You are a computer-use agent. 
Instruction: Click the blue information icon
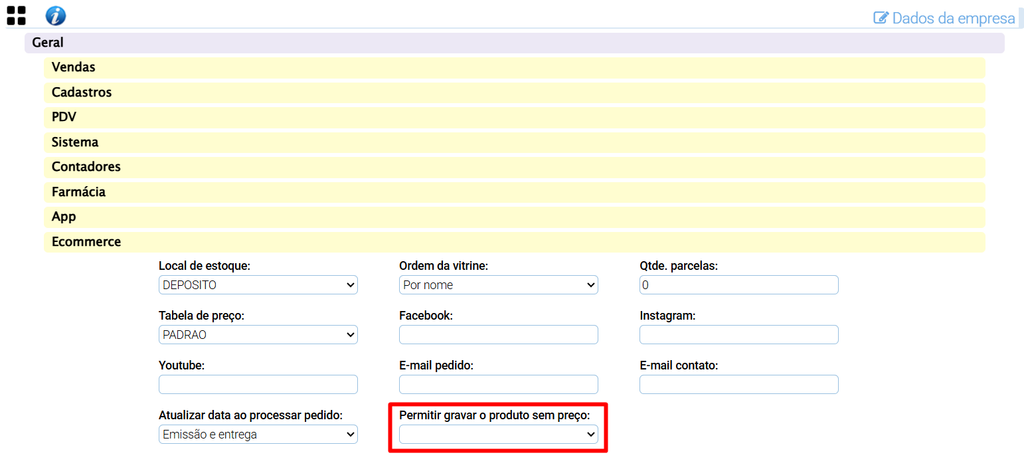[56, 16]
